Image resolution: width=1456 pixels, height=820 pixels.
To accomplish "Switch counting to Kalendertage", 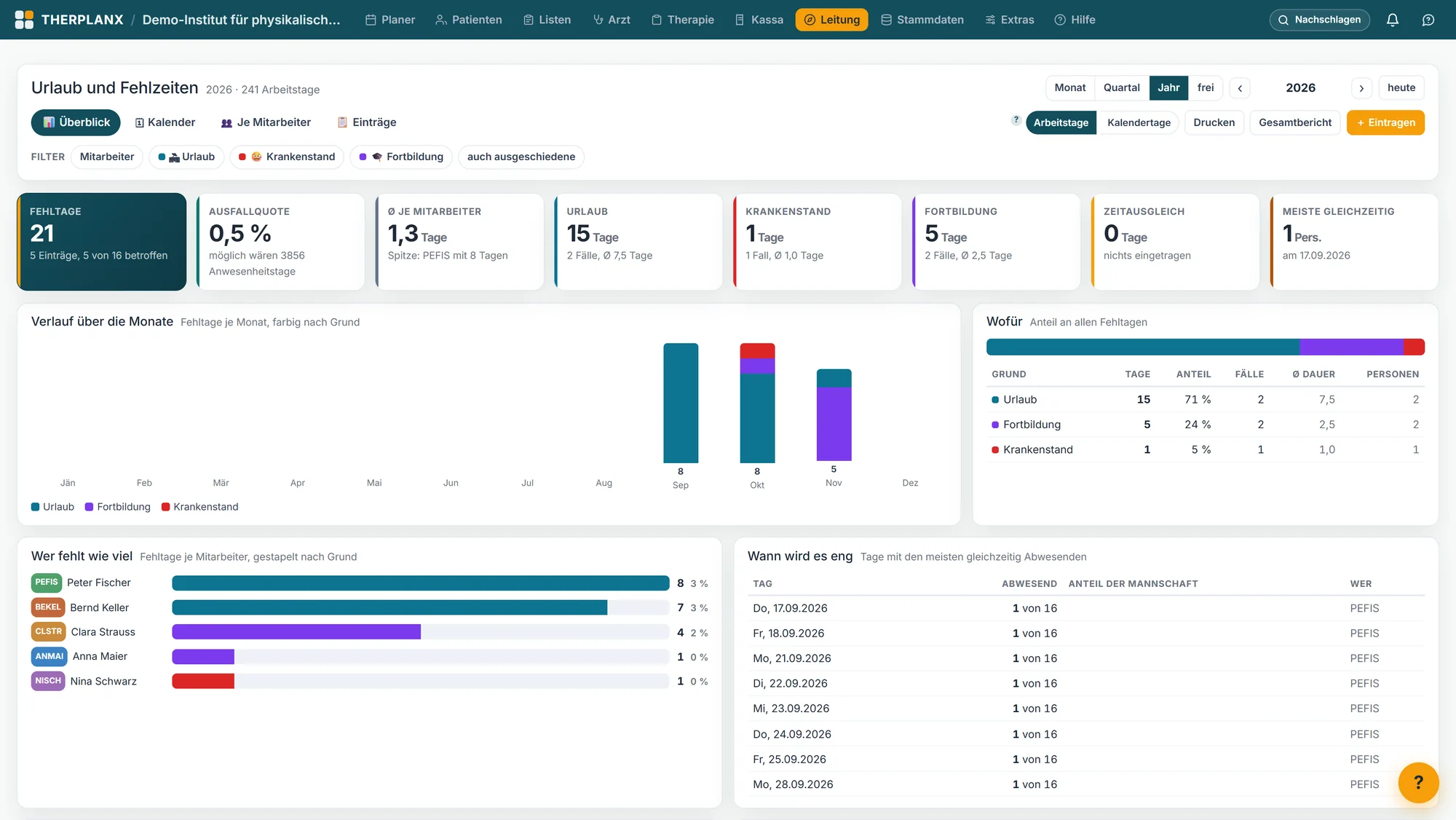I will pos(1139,122).
